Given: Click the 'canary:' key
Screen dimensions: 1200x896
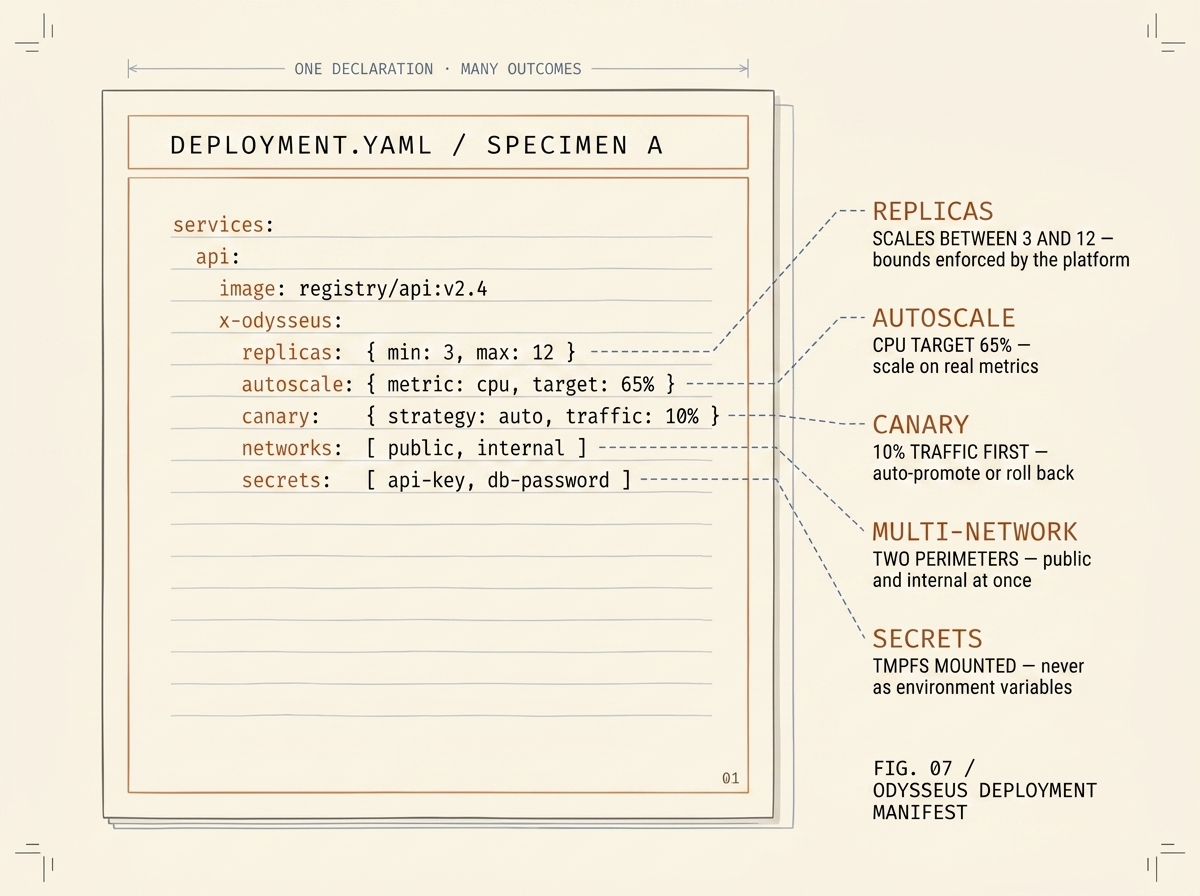Looking at the screenshot, I should (281, 417).
